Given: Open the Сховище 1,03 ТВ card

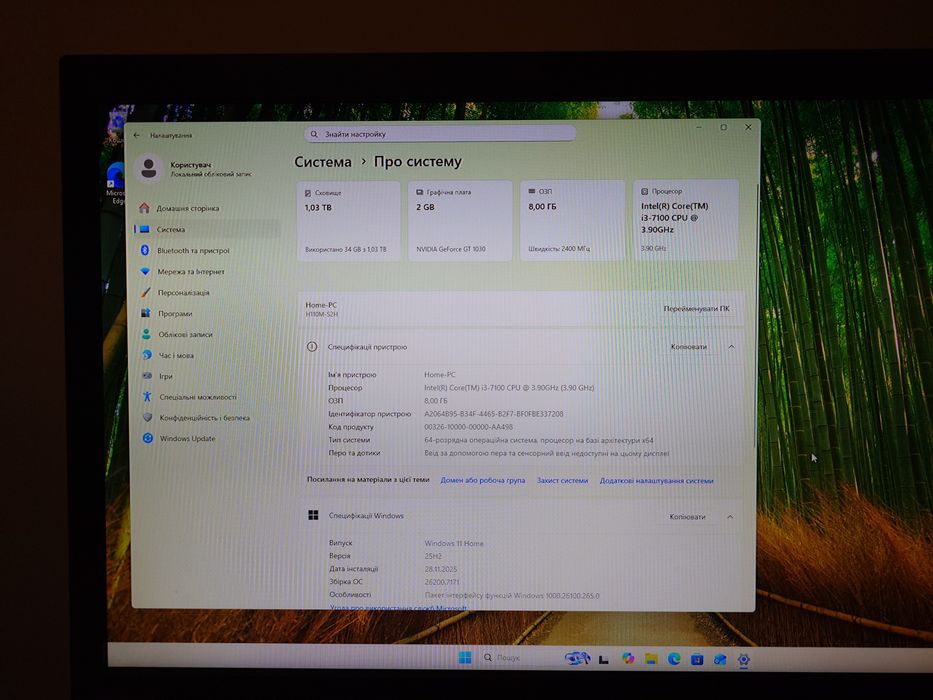Looking at the screenshot, I should [x=349, y=221].
